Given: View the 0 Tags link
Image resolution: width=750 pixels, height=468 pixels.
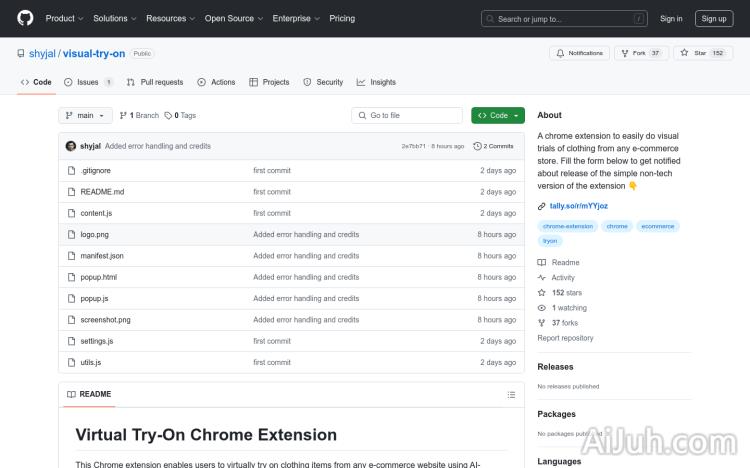Looking at the screenshot, I should click(180, 115).
